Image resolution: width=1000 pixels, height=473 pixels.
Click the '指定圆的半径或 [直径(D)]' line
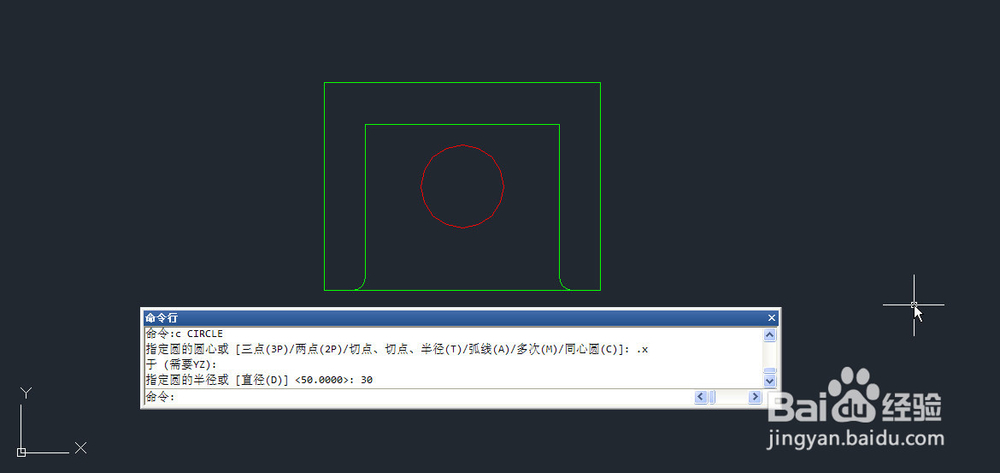(x=259, y=380)
